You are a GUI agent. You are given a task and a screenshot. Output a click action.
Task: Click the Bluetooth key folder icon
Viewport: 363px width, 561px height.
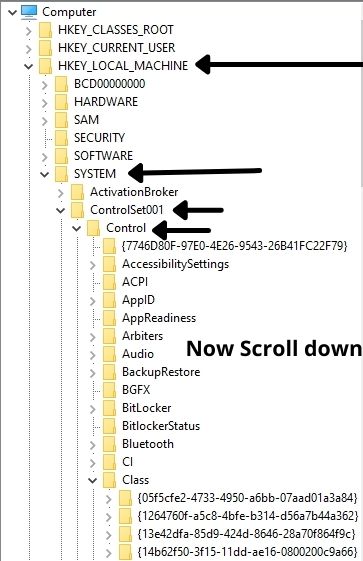point(109,444)
